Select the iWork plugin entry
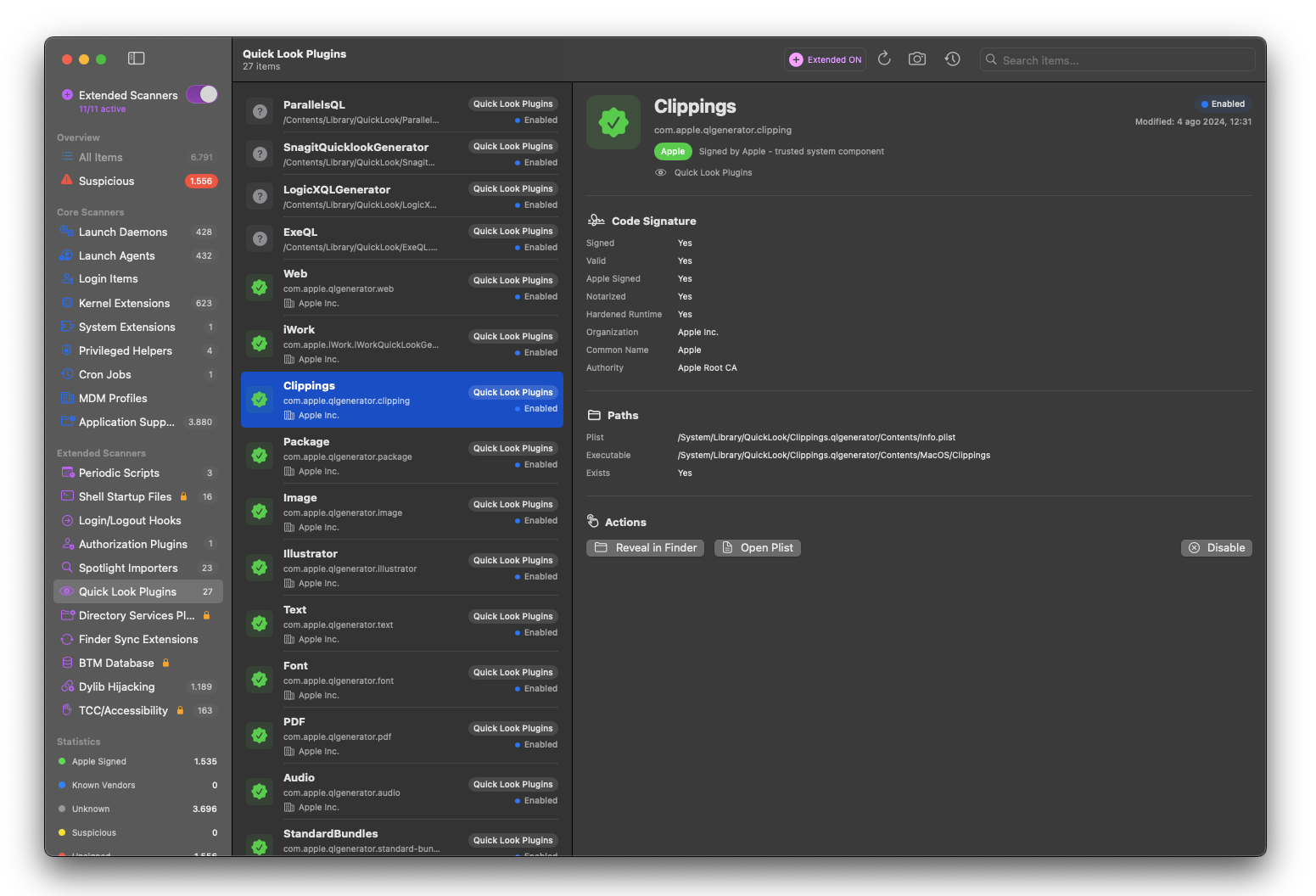The width and height of the screenshot is (1316, 896). (x=402, y=344)
